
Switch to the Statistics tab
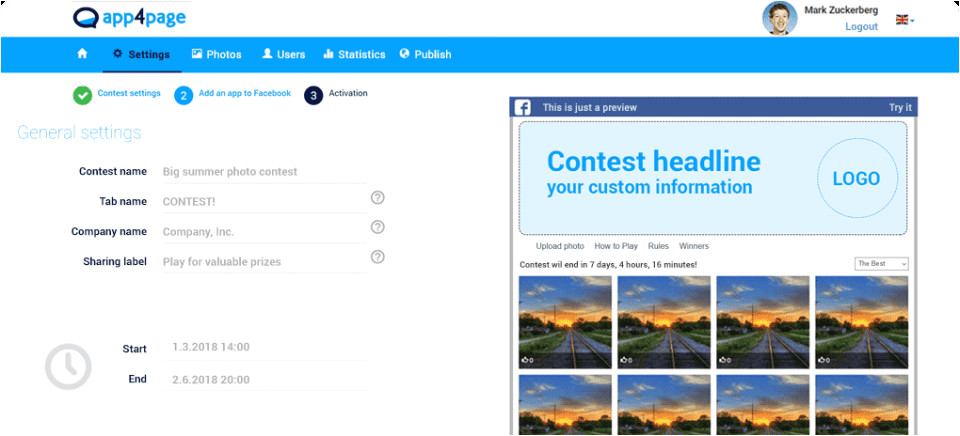(354, 55)
